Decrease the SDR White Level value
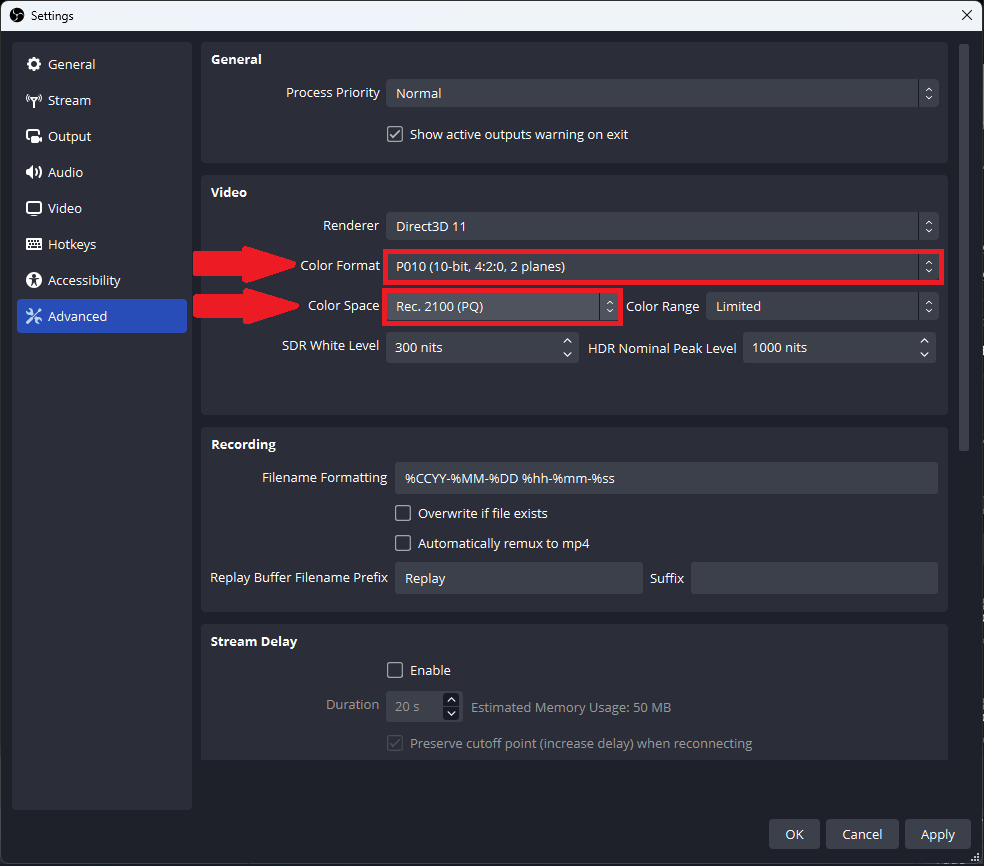The image size is (984, 866). point(567,355)
